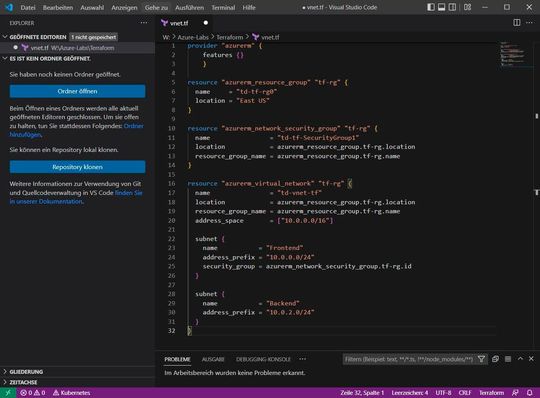Open Bearbeiten menu
This screenshot has width=540, height=398.
[58, 7]
